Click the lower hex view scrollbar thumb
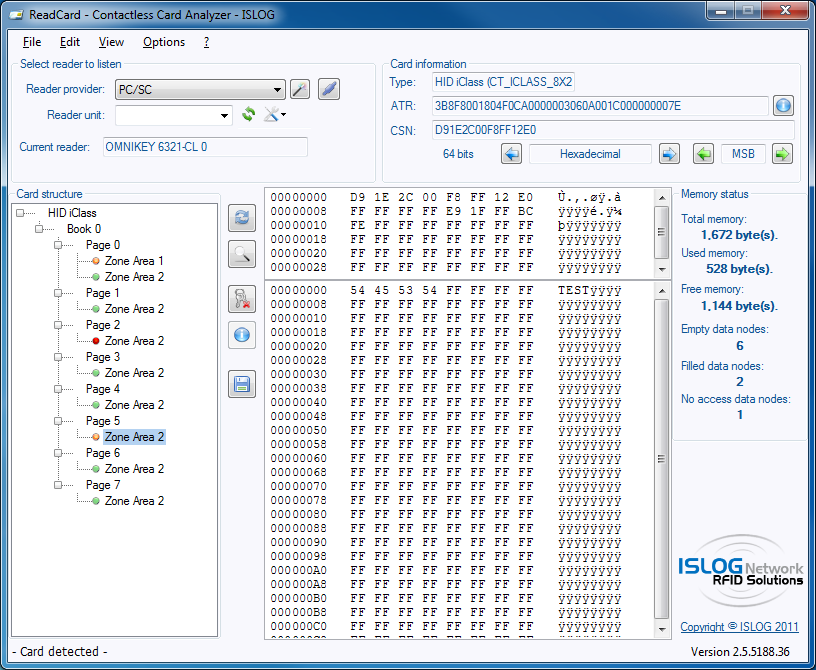816x670 pixels. [x=661, y=459]
